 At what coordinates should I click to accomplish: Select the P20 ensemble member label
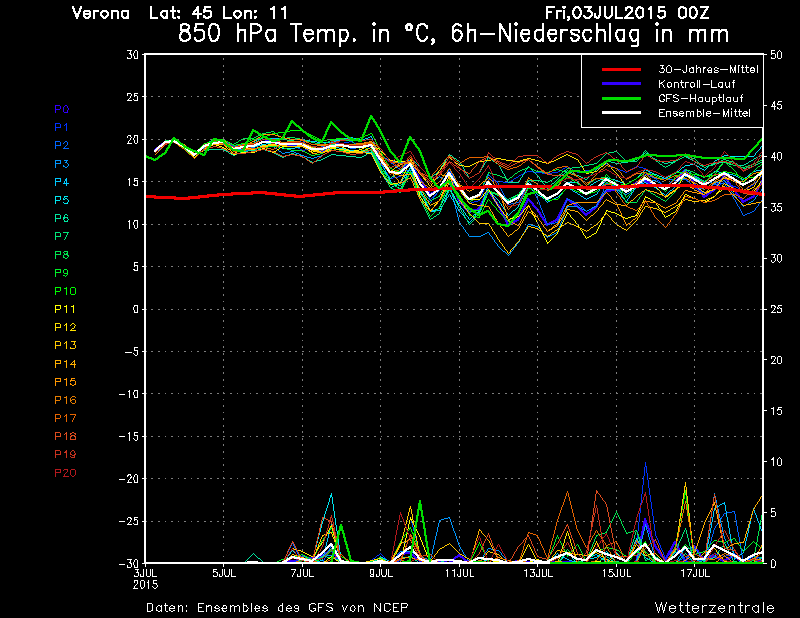[x=65, y=472]
